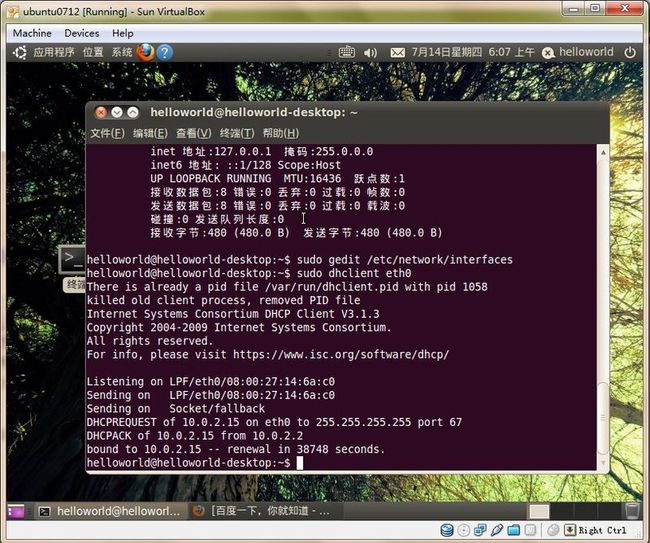Click the mouse integration status icon

tap(553, 530)
